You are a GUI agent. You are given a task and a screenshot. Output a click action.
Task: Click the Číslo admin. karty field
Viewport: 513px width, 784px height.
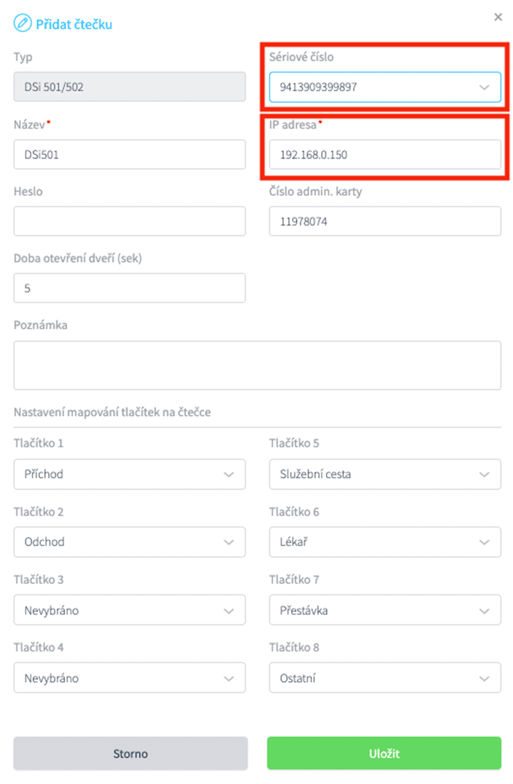384,221
